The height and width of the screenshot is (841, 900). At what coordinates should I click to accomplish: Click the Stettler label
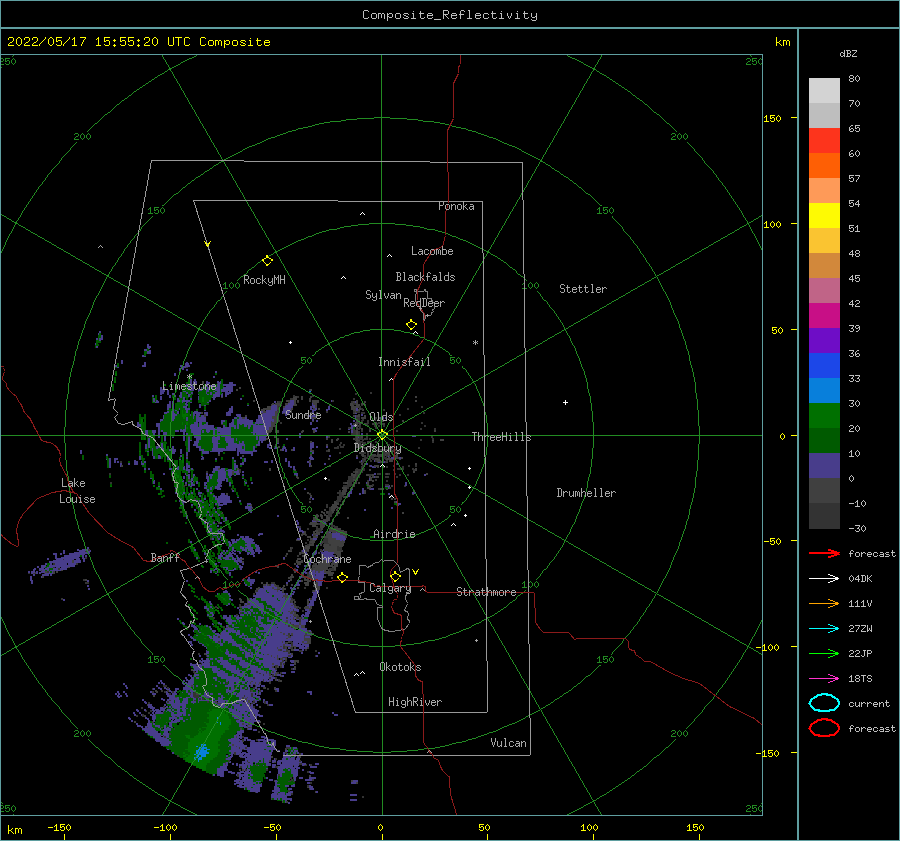583,289
